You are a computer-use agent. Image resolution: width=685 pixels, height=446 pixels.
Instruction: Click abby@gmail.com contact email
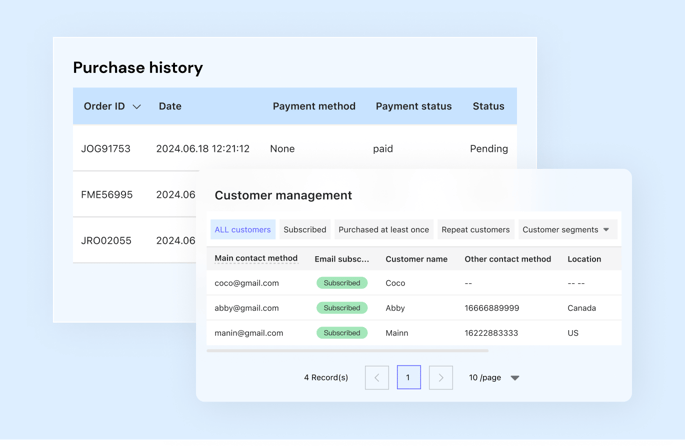tap(247, 308)
